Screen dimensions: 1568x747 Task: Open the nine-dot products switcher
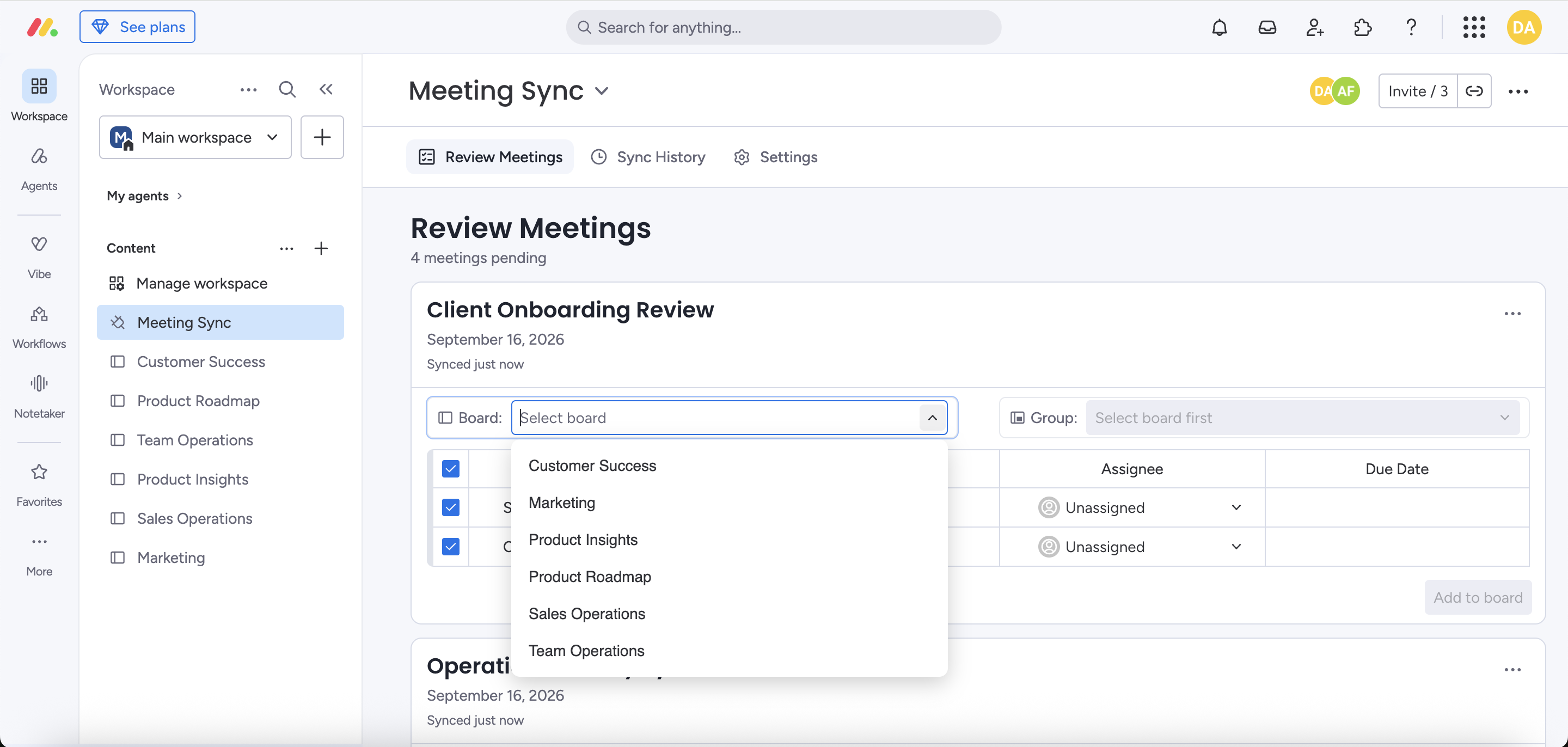1474,27
